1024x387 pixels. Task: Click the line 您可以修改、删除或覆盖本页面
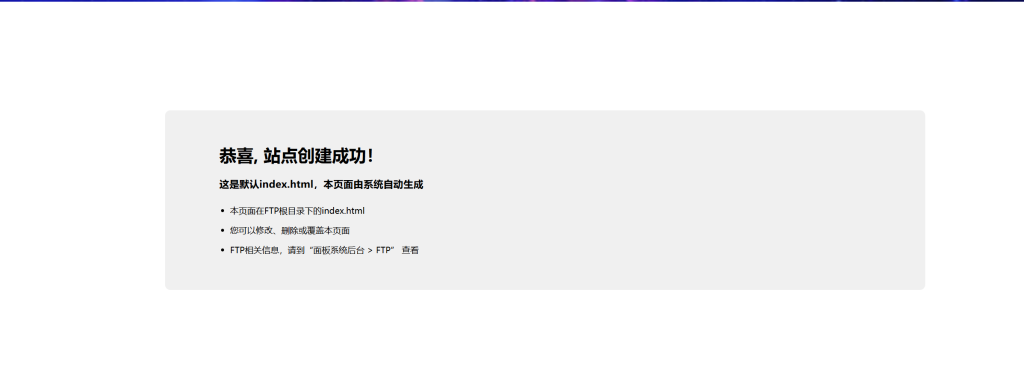point(290,230)
